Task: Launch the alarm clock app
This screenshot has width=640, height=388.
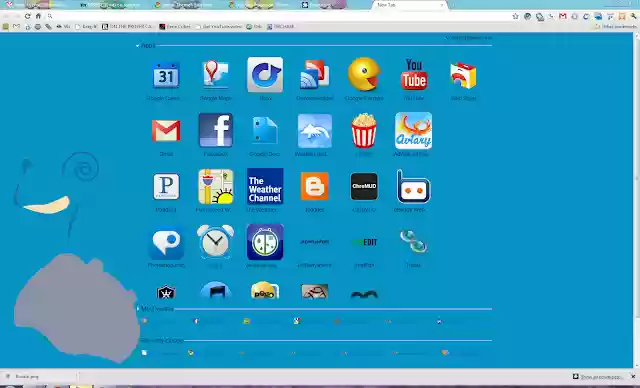Action: coord(216,242)
